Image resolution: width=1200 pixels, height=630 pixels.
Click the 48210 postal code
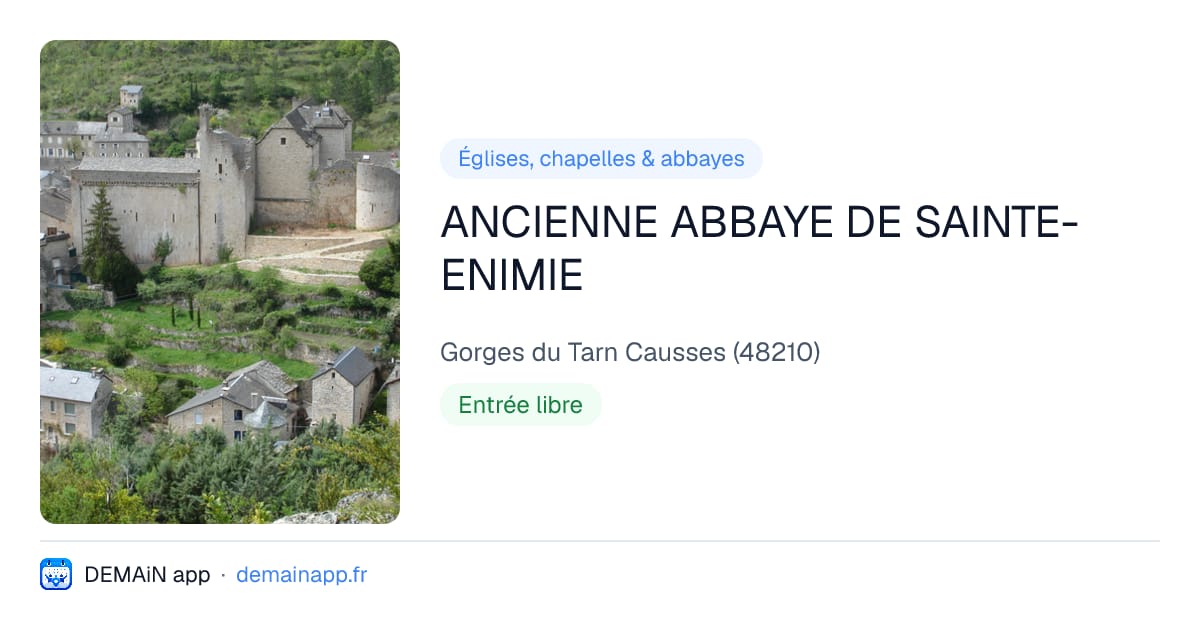(x=776, y=352)
